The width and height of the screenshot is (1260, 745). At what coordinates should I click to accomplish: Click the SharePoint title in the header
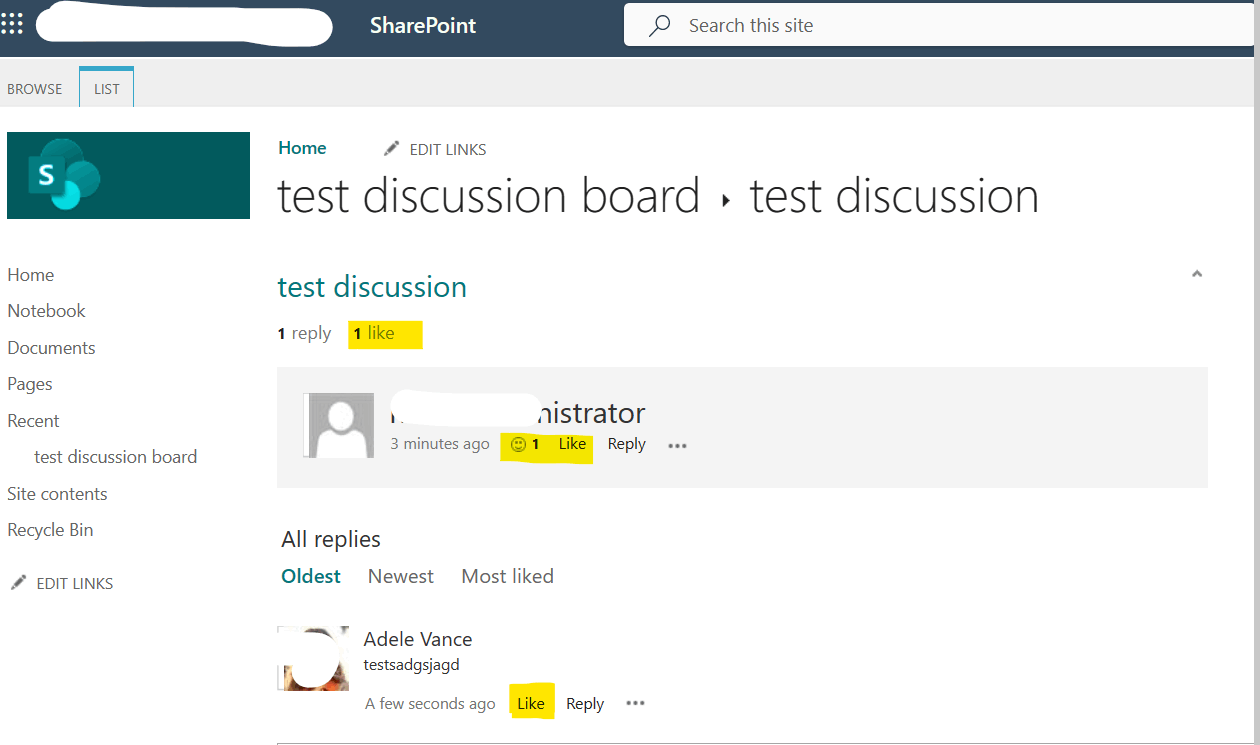tap(423, 26)
